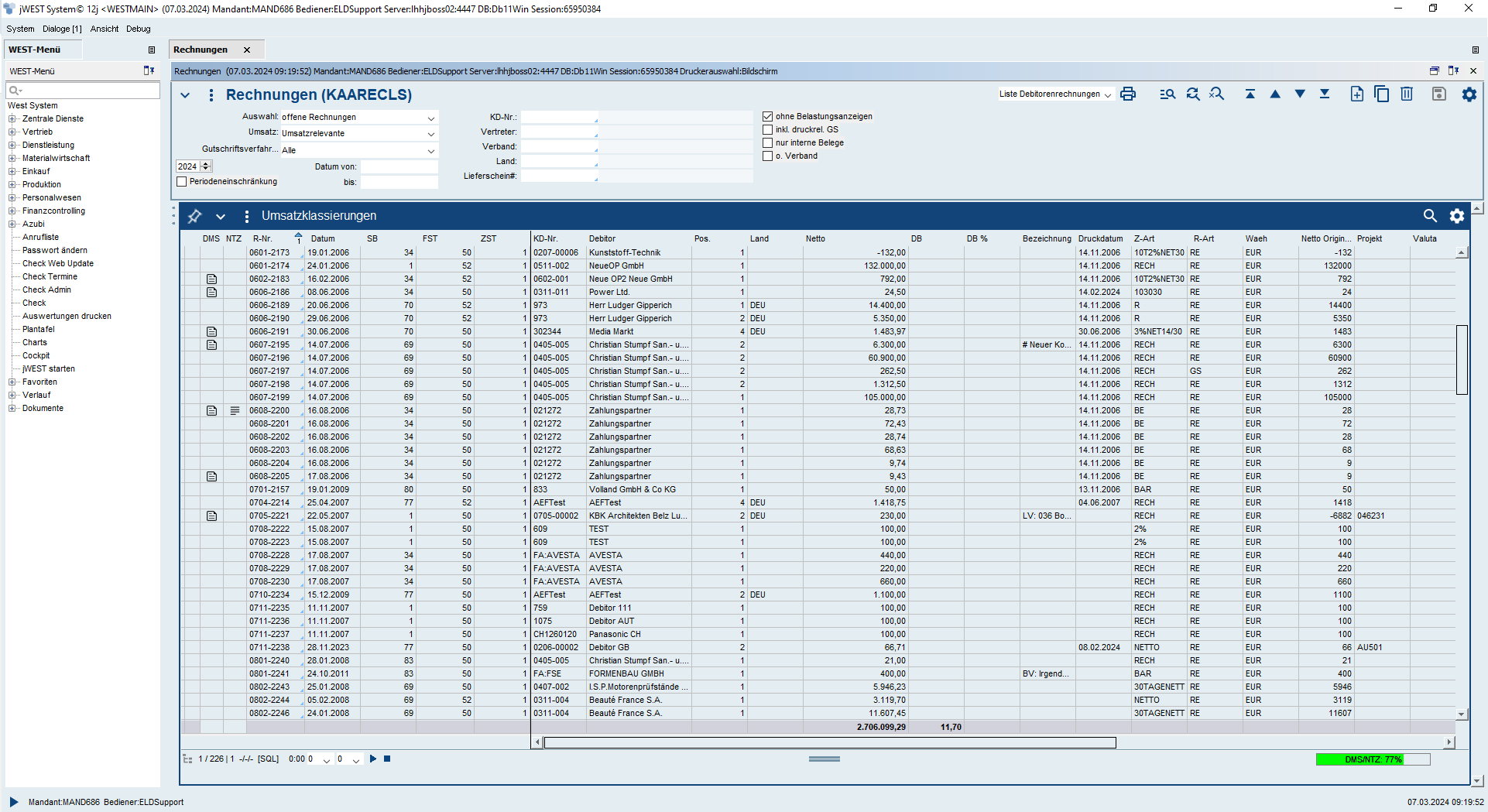Expand the Finanzcontrolling tree node
The width and height of the screenshot is (1488, 812).
[12, 211]
